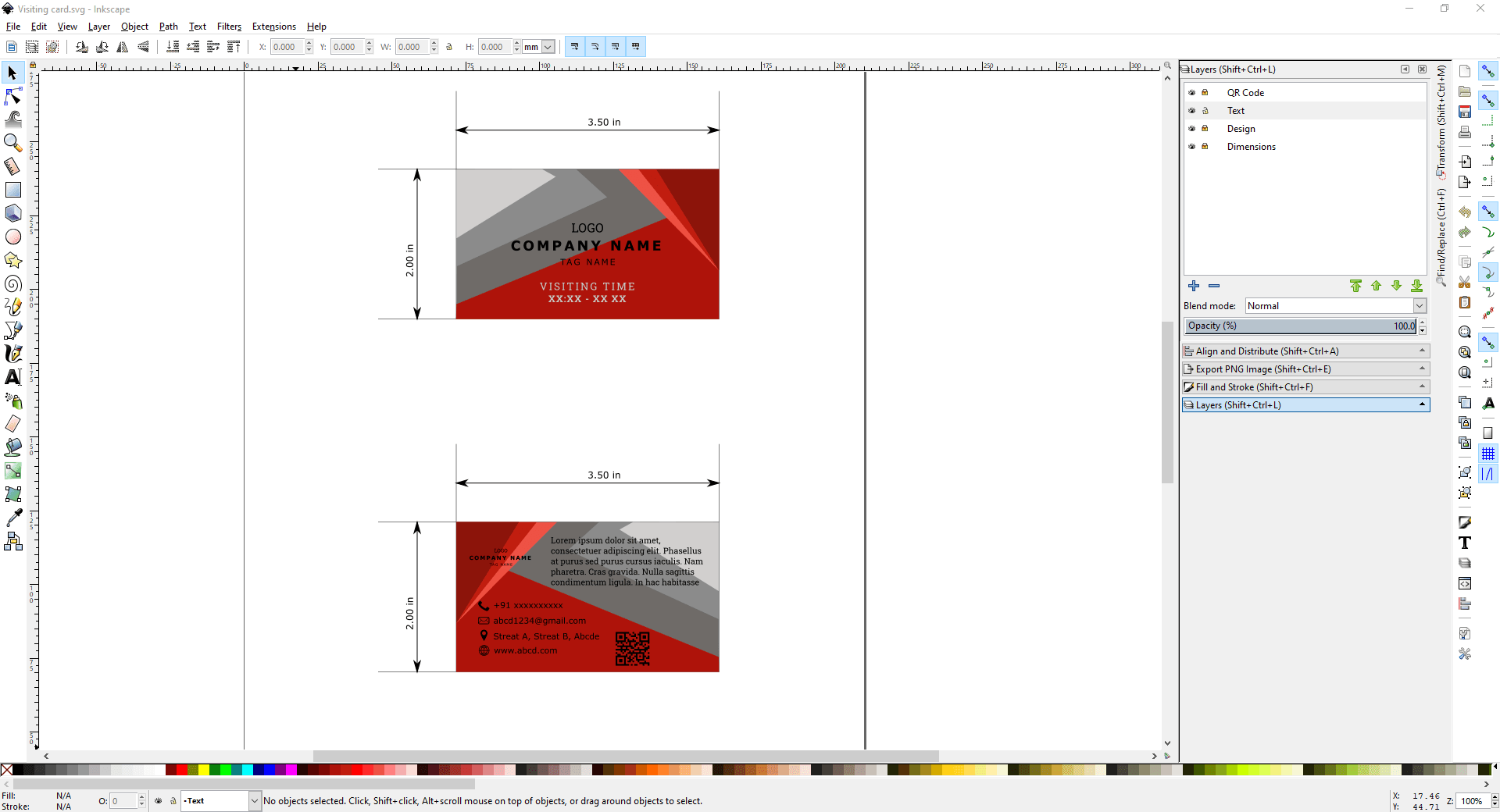1500x812 pixels.
Task: Toggle visibility of the Design layer
Action: [1191, 128]
